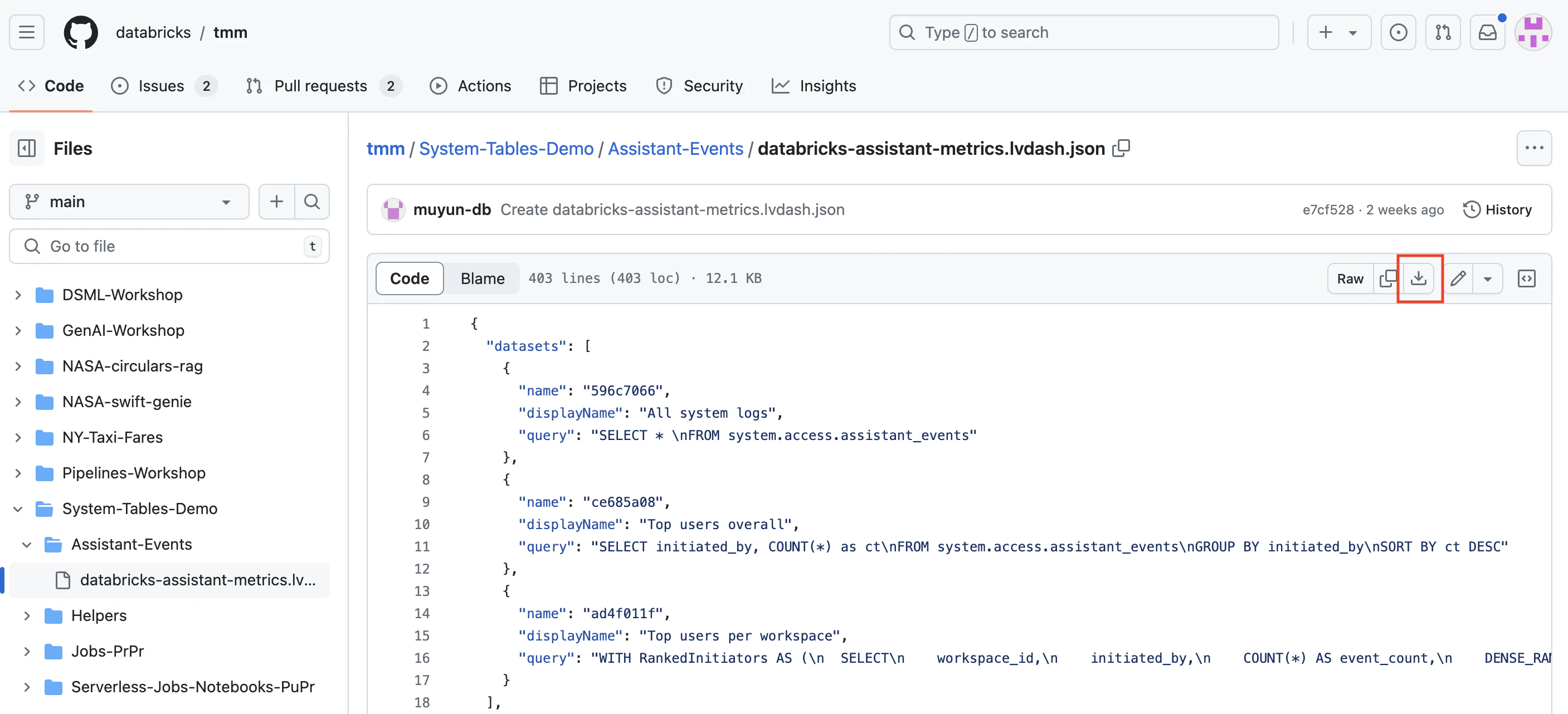Expand the Serverless-Jobs-Notebooks-PuPr folder
The height and width of the screenshot is (714, 1568).
click(x=27, y=687)
